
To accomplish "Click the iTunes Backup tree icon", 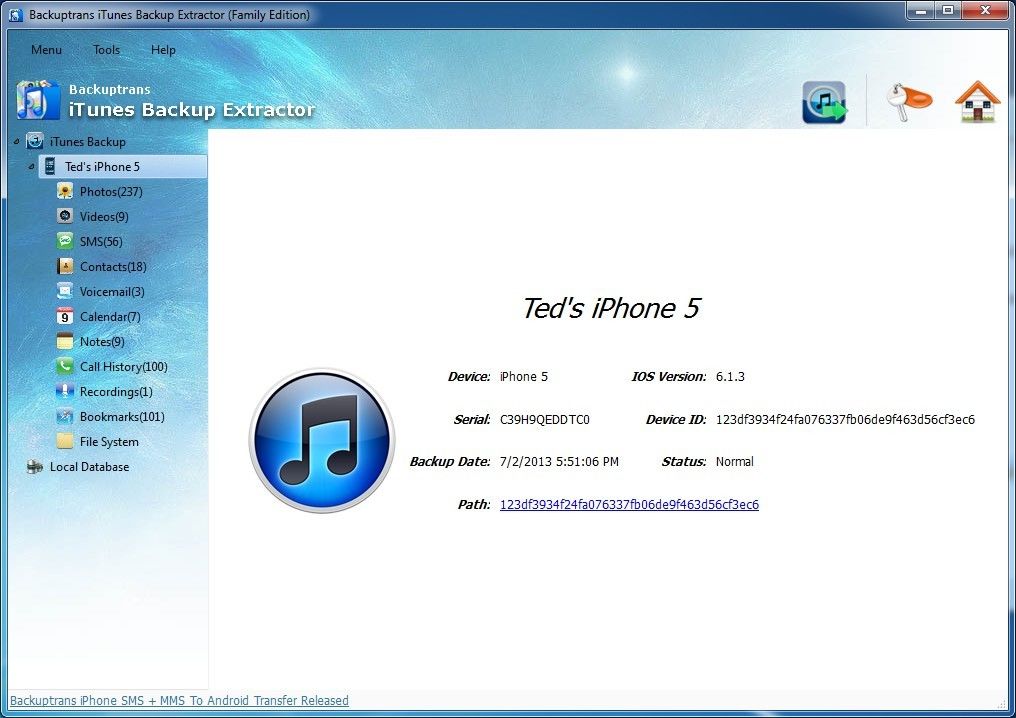I will (35, 141).
